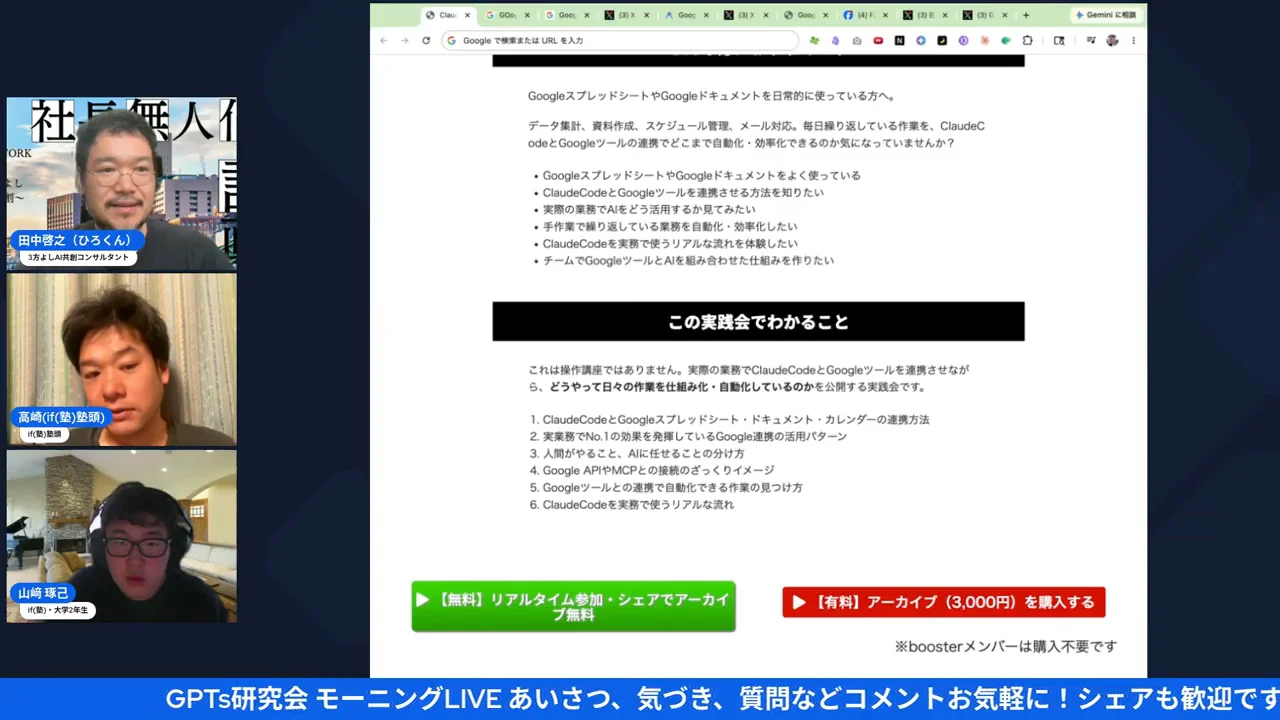The width and height of the screenshot is (1280, 720).
Task: Click the ※boosterメンバーは購入不要です note
Action: click(1005, 647)
